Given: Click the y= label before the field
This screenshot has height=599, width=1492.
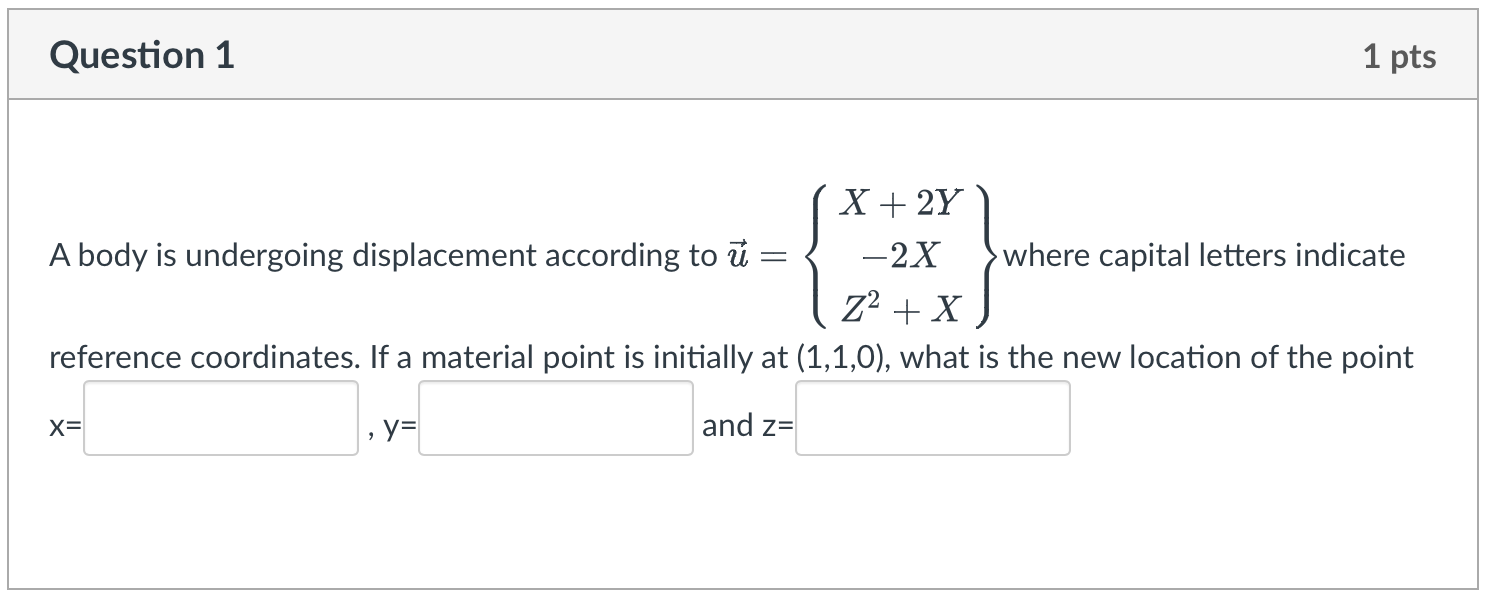Looking at the screenshot, I should pos(398,425).
